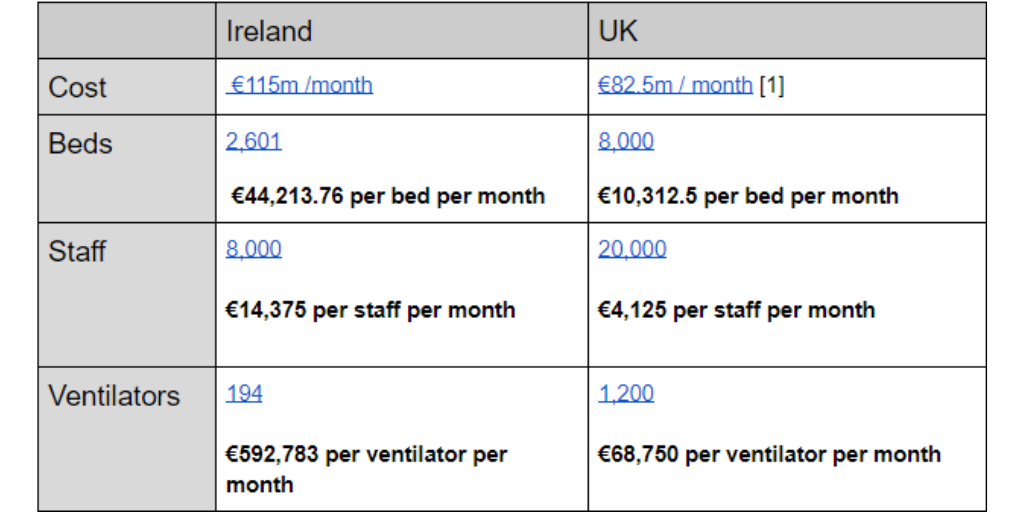This screenshot has width=1024, height=512.
Task: Click the 20,000 staff link
Action: 632,249
